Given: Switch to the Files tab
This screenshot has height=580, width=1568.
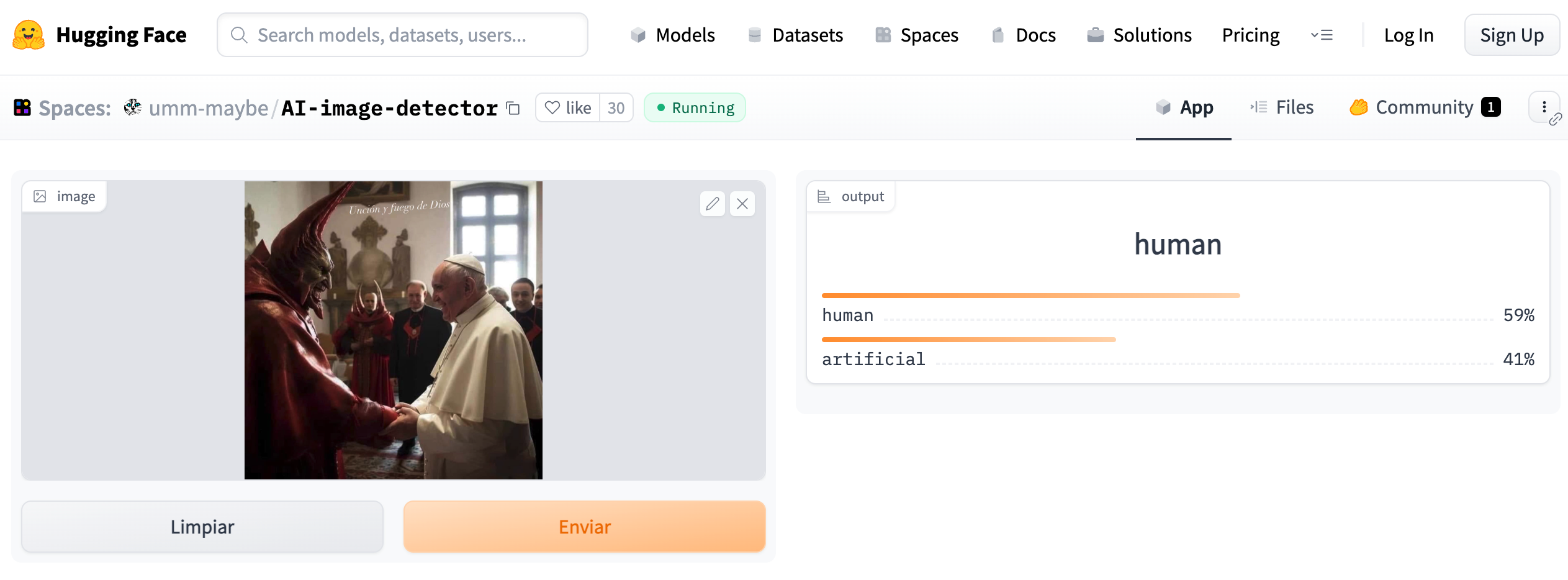Looking at the screenshot, I should point(1282,107).
